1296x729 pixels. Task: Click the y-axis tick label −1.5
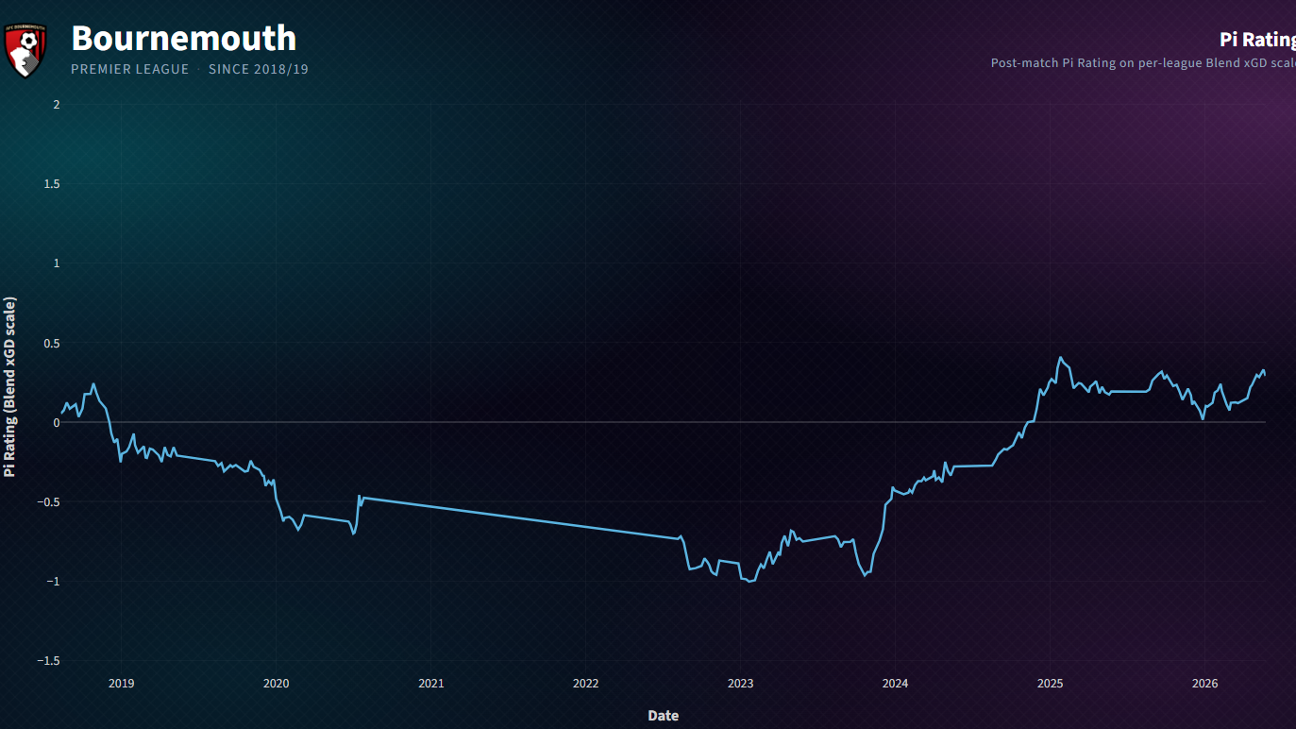(x=48, y=661)
